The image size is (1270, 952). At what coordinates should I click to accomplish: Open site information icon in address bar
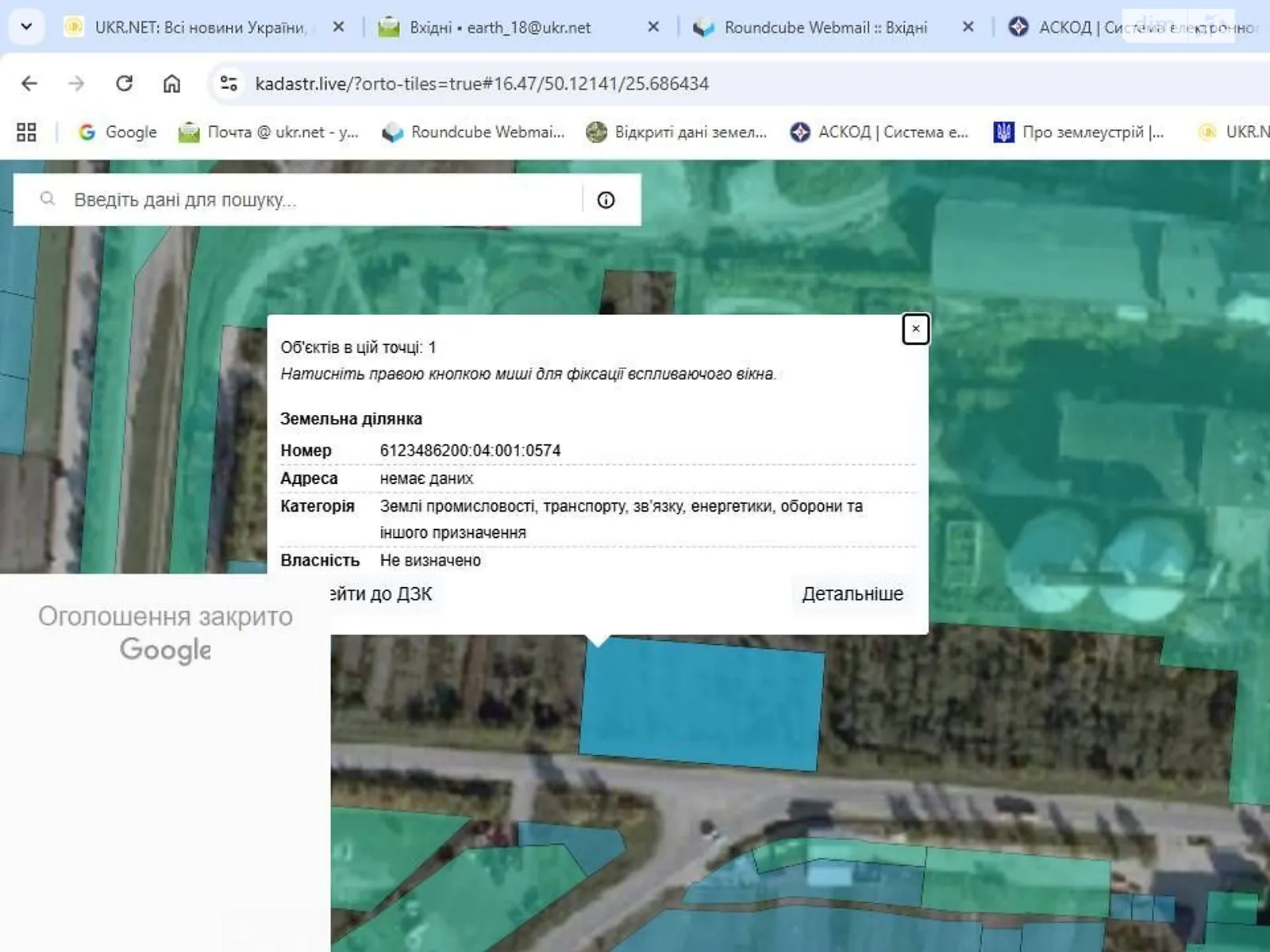click(x=229, y=83)
